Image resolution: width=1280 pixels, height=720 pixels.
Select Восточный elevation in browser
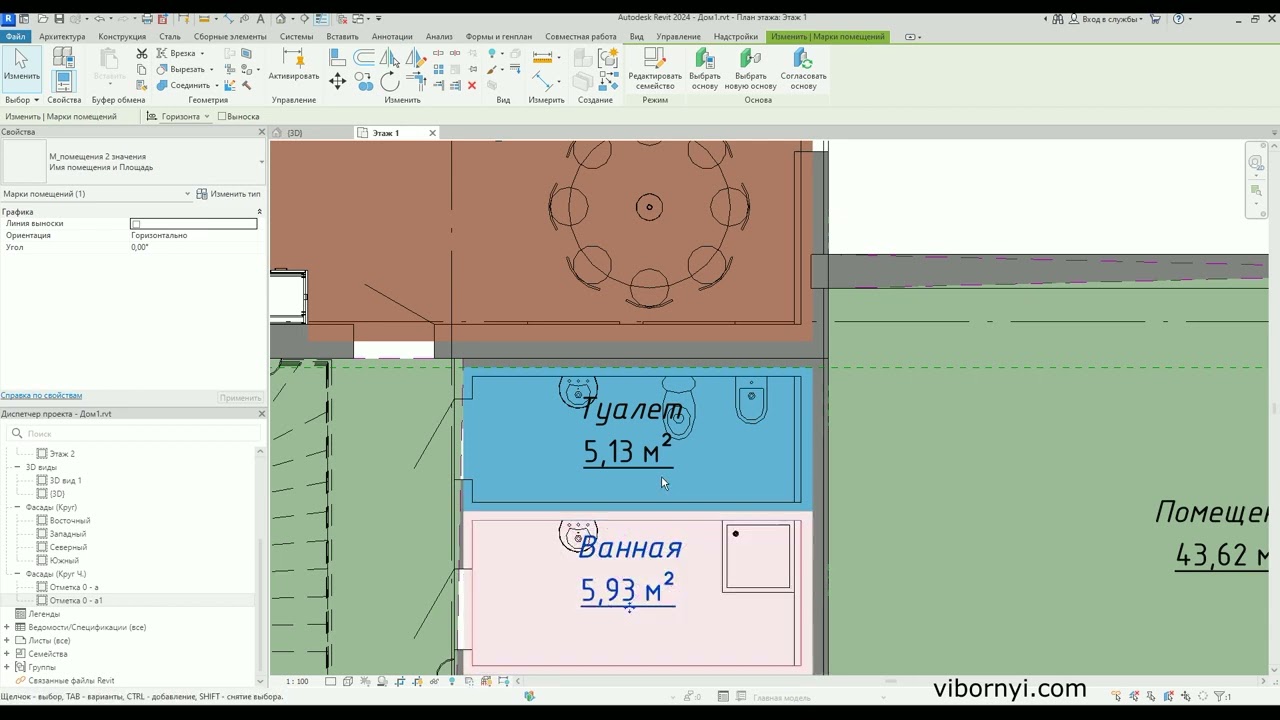(70, 521)
